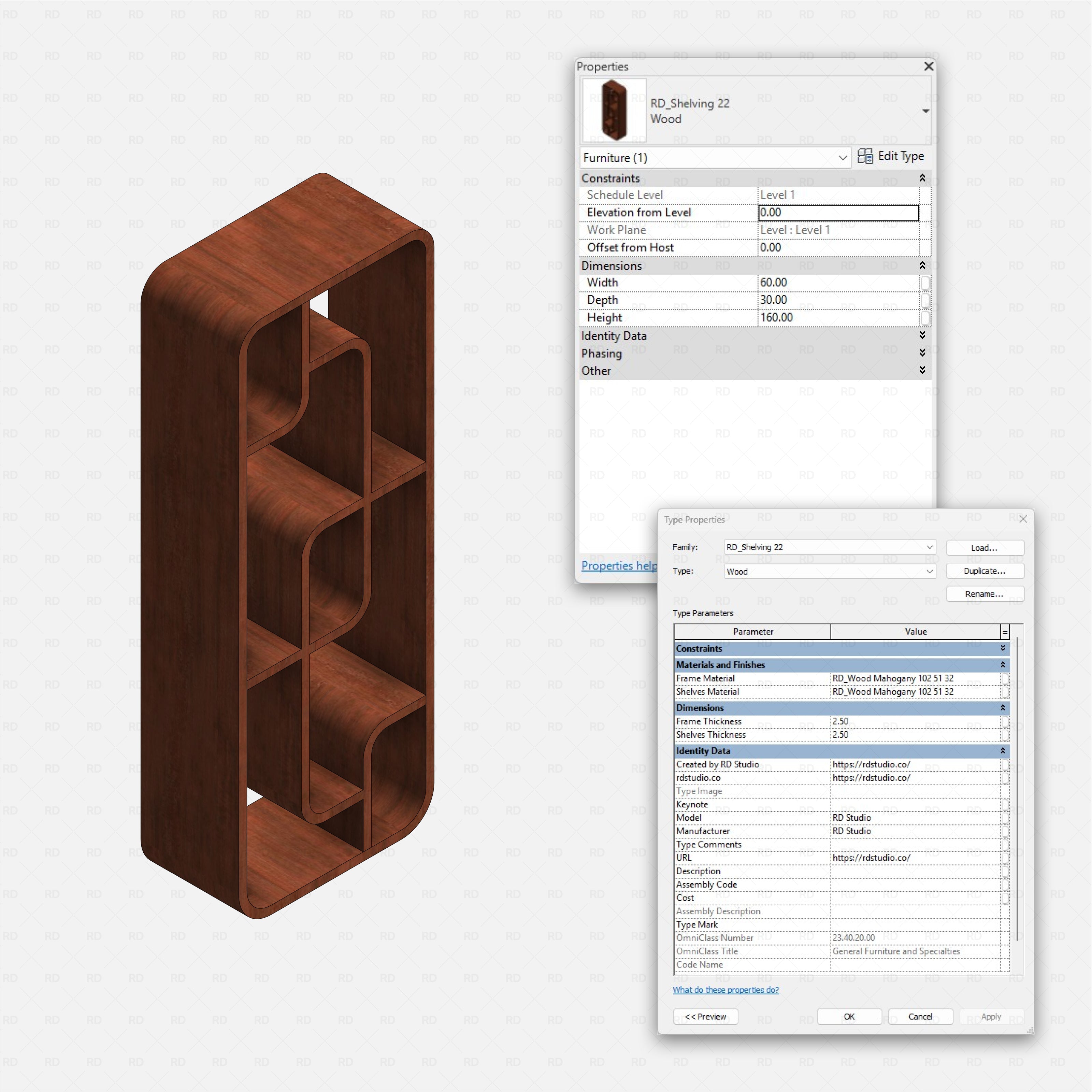Open 'What do these properties do?' link
The image size is (1092, 1092).
(x=725, y=990)
